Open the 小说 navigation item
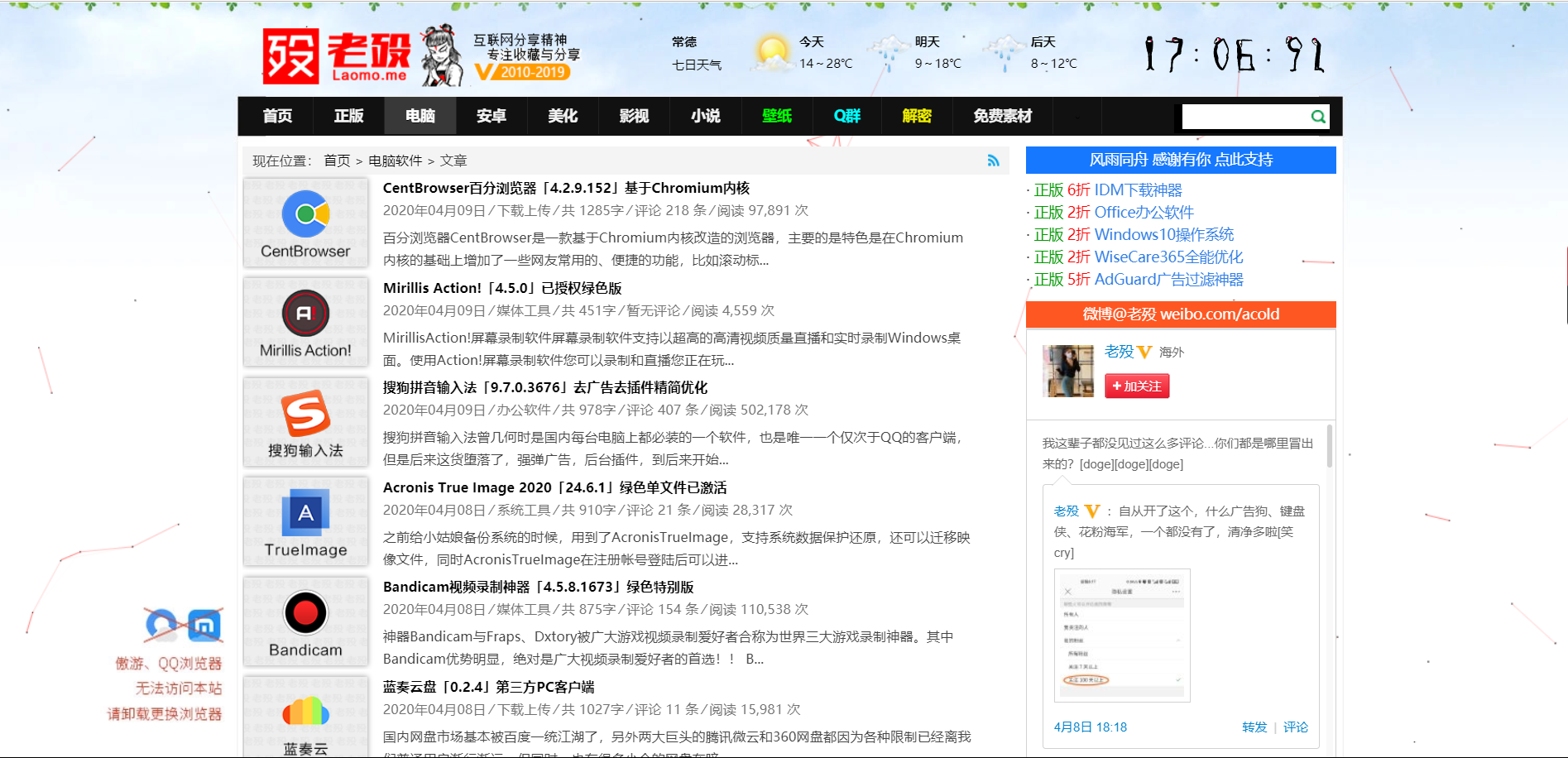Viewport: 1568px width, 758px height. click(705, 116)
